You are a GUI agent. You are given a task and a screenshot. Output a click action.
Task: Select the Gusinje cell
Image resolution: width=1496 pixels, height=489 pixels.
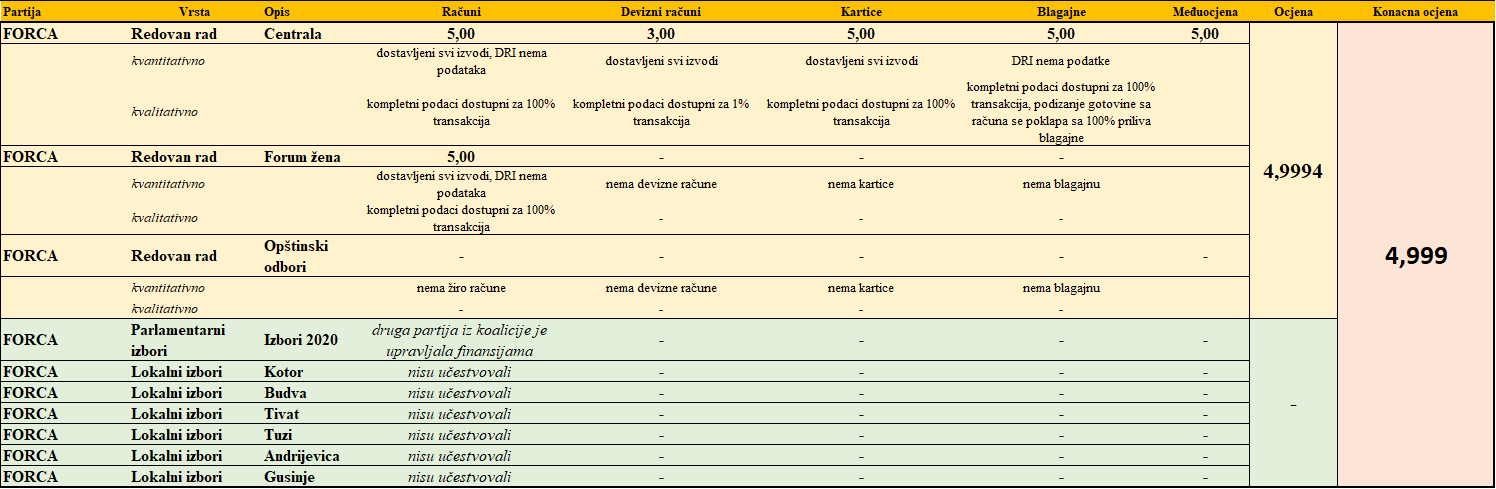click(290, 477)
